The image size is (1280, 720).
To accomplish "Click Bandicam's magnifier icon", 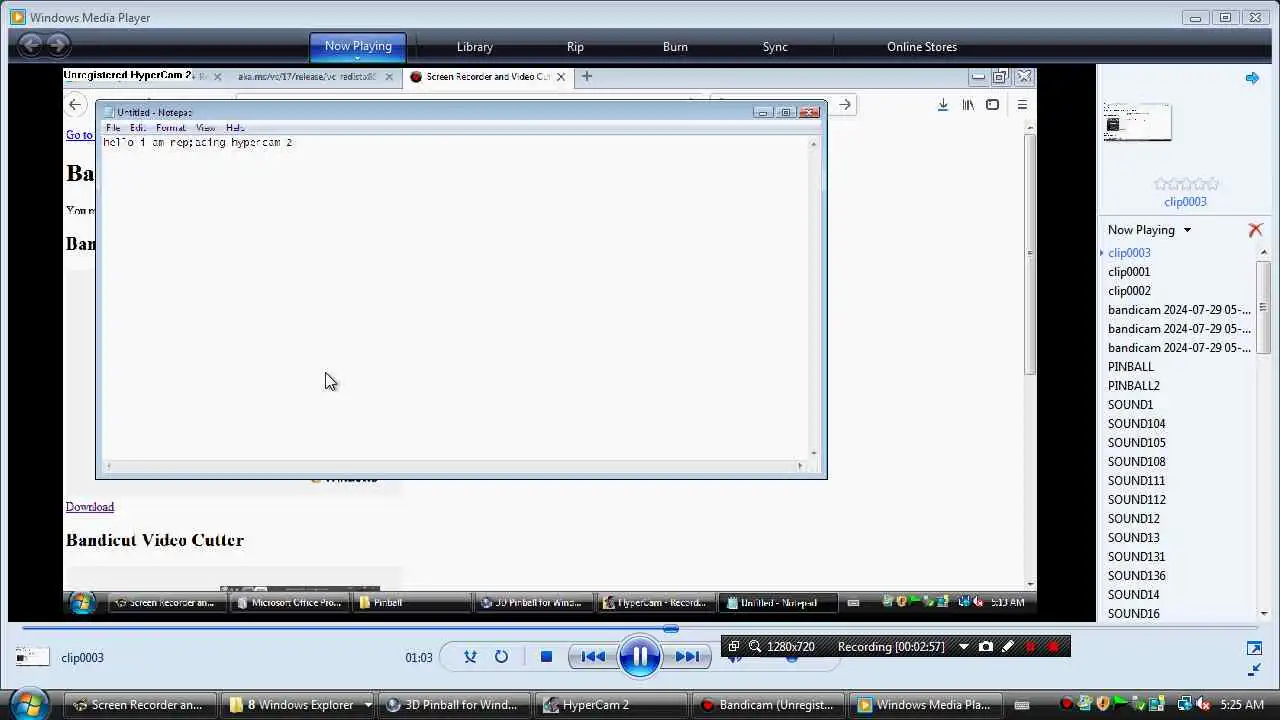I will tap(755, 647).
